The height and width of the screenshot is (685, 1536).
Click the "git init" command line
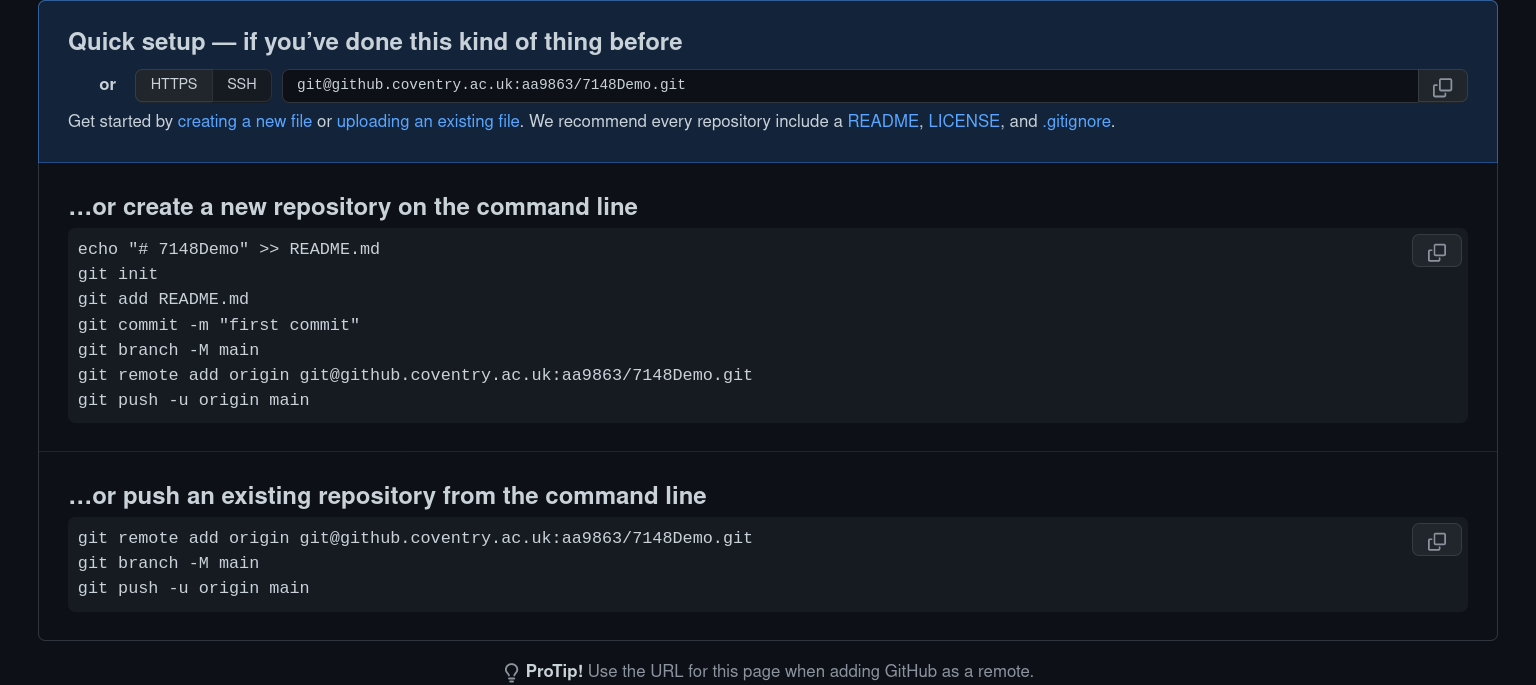[118, 274]
